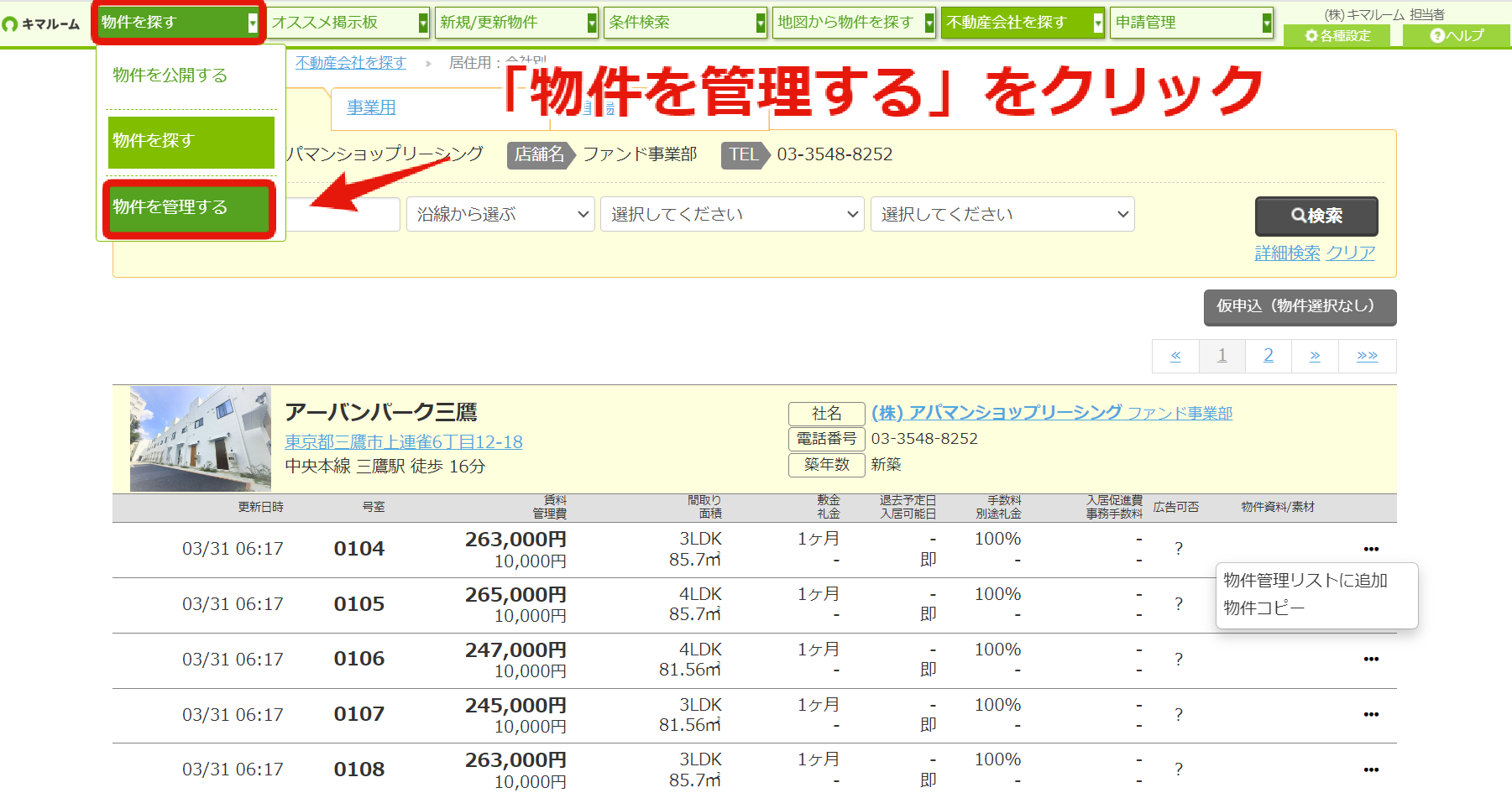The height and width of the screenshot is (793, 1512).
Task: Go to next page »
Action: [x=1315, y=356]
